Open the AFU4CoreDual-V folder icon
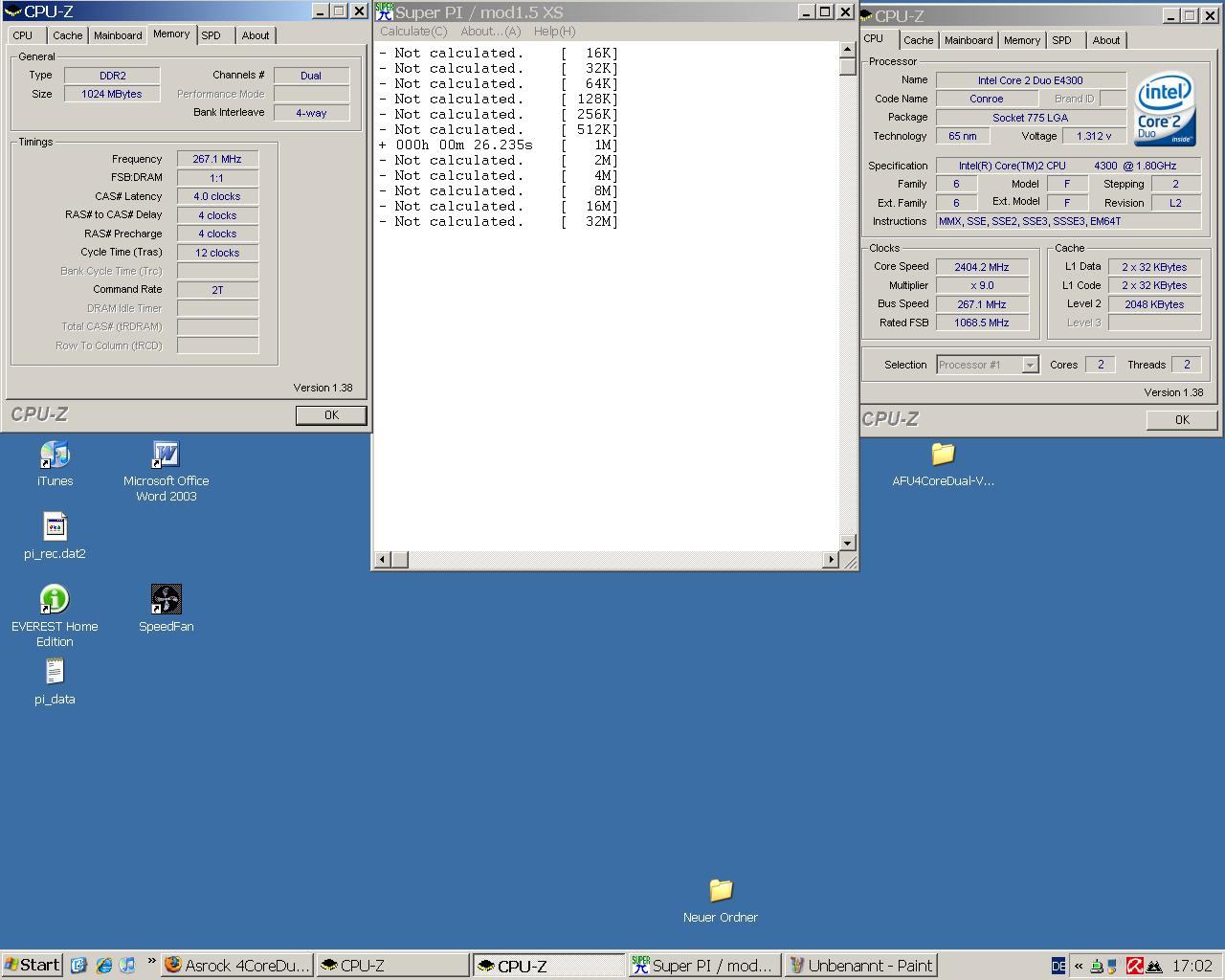1225x980 pixels. (943, 454)
